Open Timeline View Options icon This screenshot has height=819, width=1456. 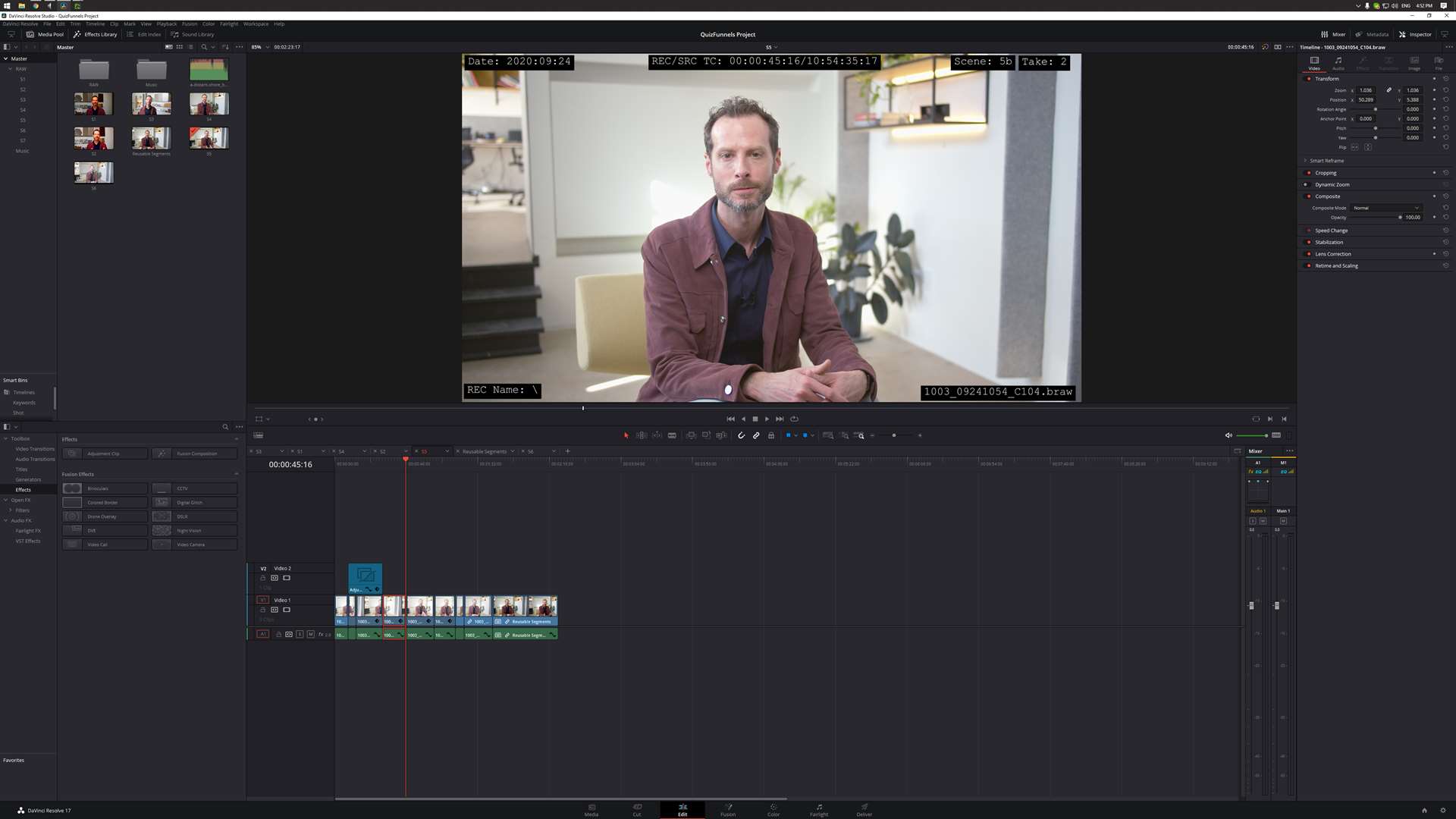pyautogui.click(x=258, y=435)
